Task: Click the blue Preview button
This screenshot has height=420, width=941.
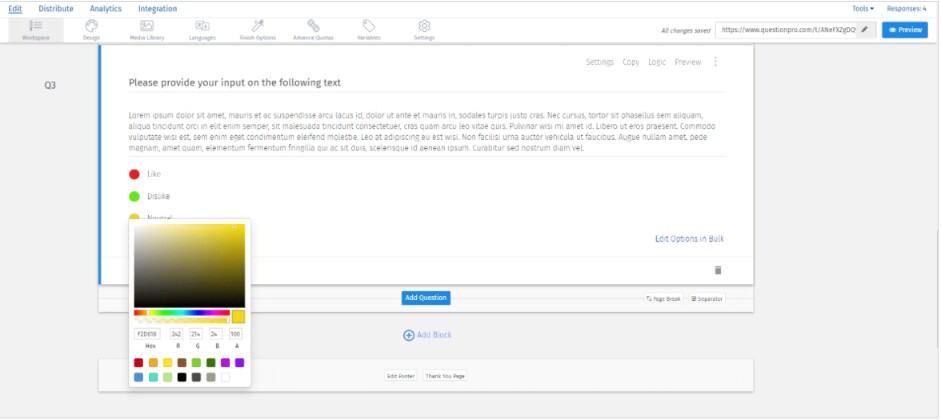Action: 904,29
